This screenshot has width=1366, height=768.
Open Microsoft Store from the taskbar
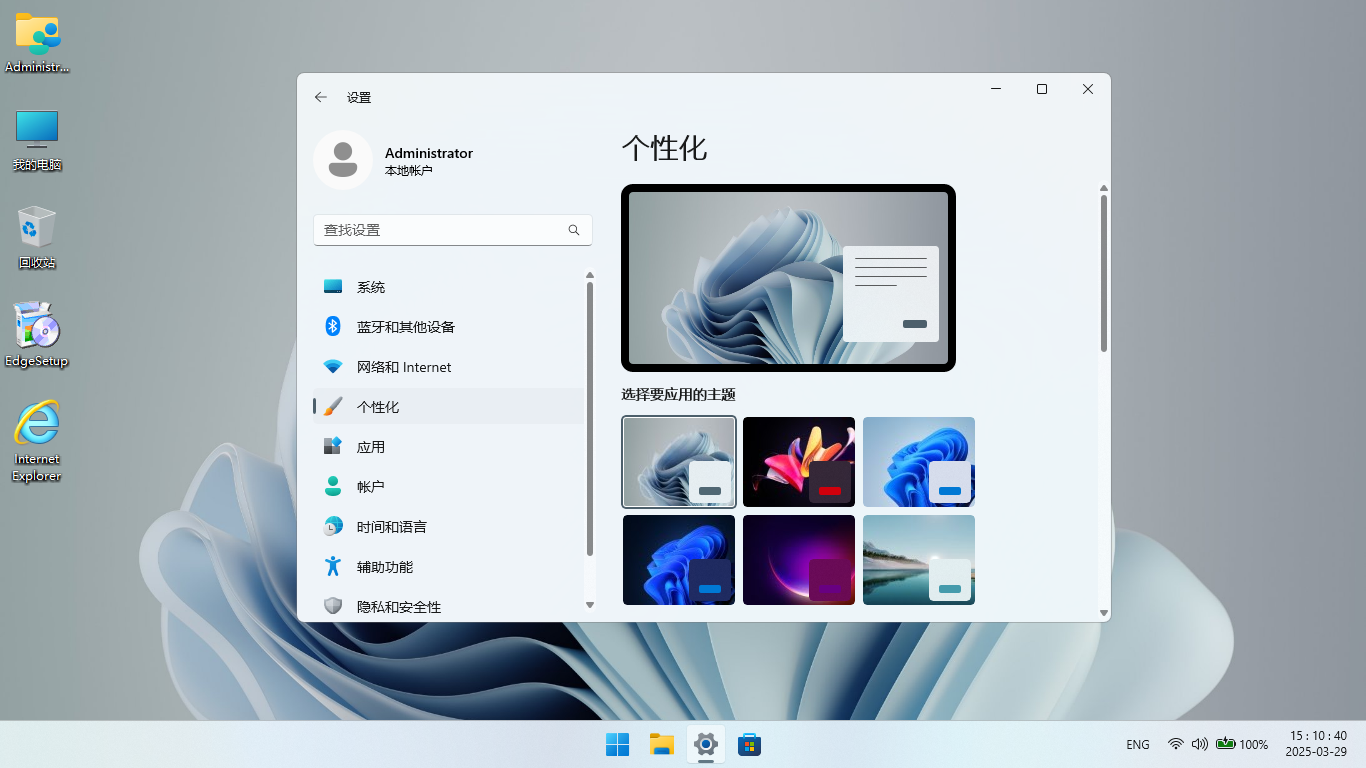tap(750, 744)
